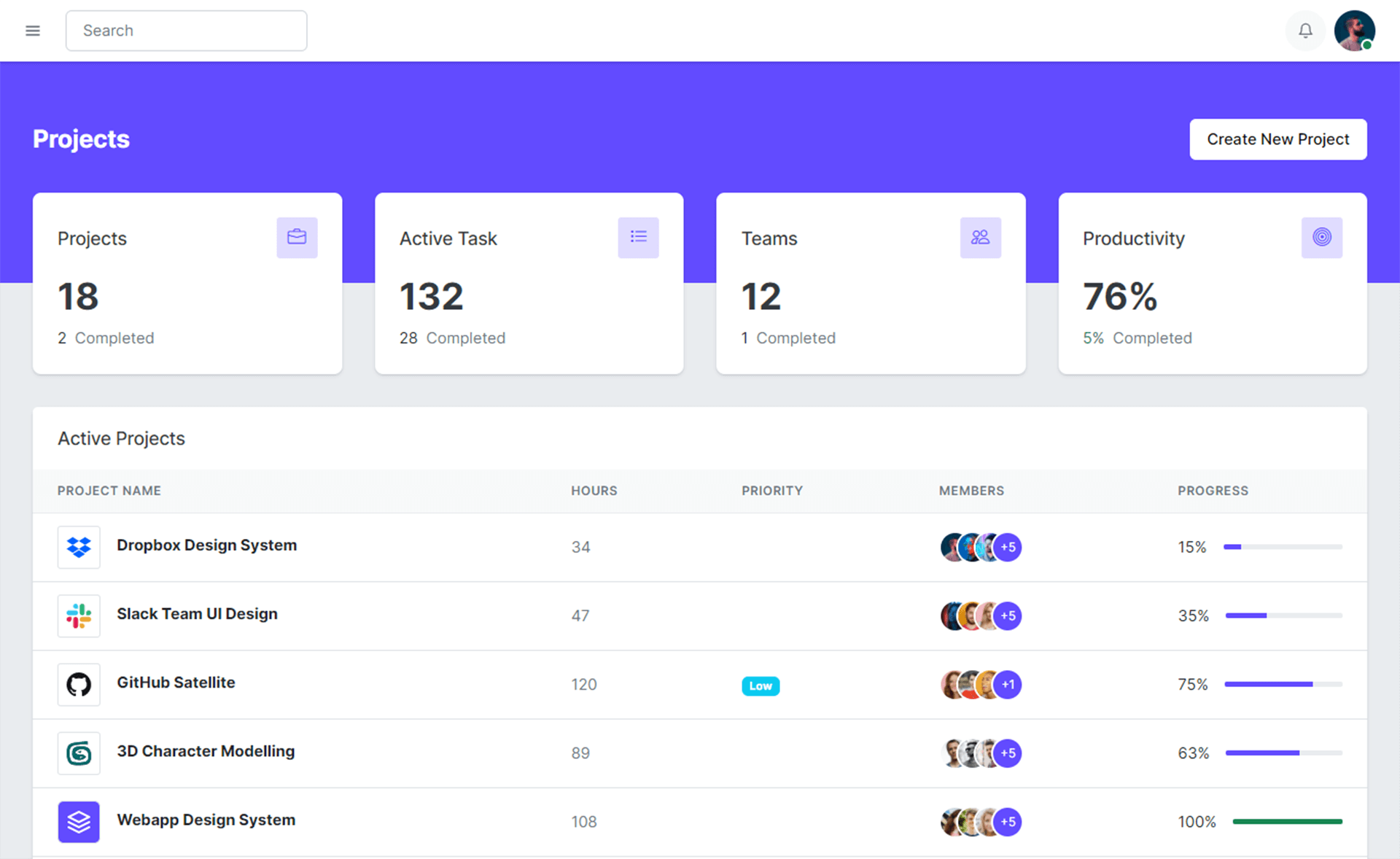Click the Active Projects section header
Screen dimensions: 1400x859
(x=121, y=438)
